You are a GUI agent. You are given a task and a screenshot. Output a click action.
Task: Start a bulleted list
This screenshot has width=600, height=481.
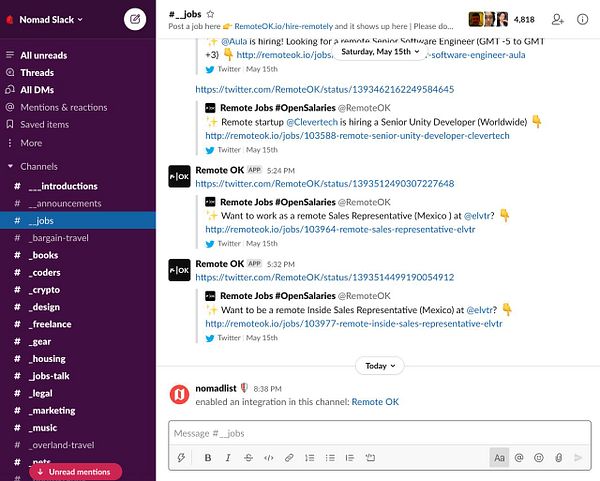(x=330, y=457)
